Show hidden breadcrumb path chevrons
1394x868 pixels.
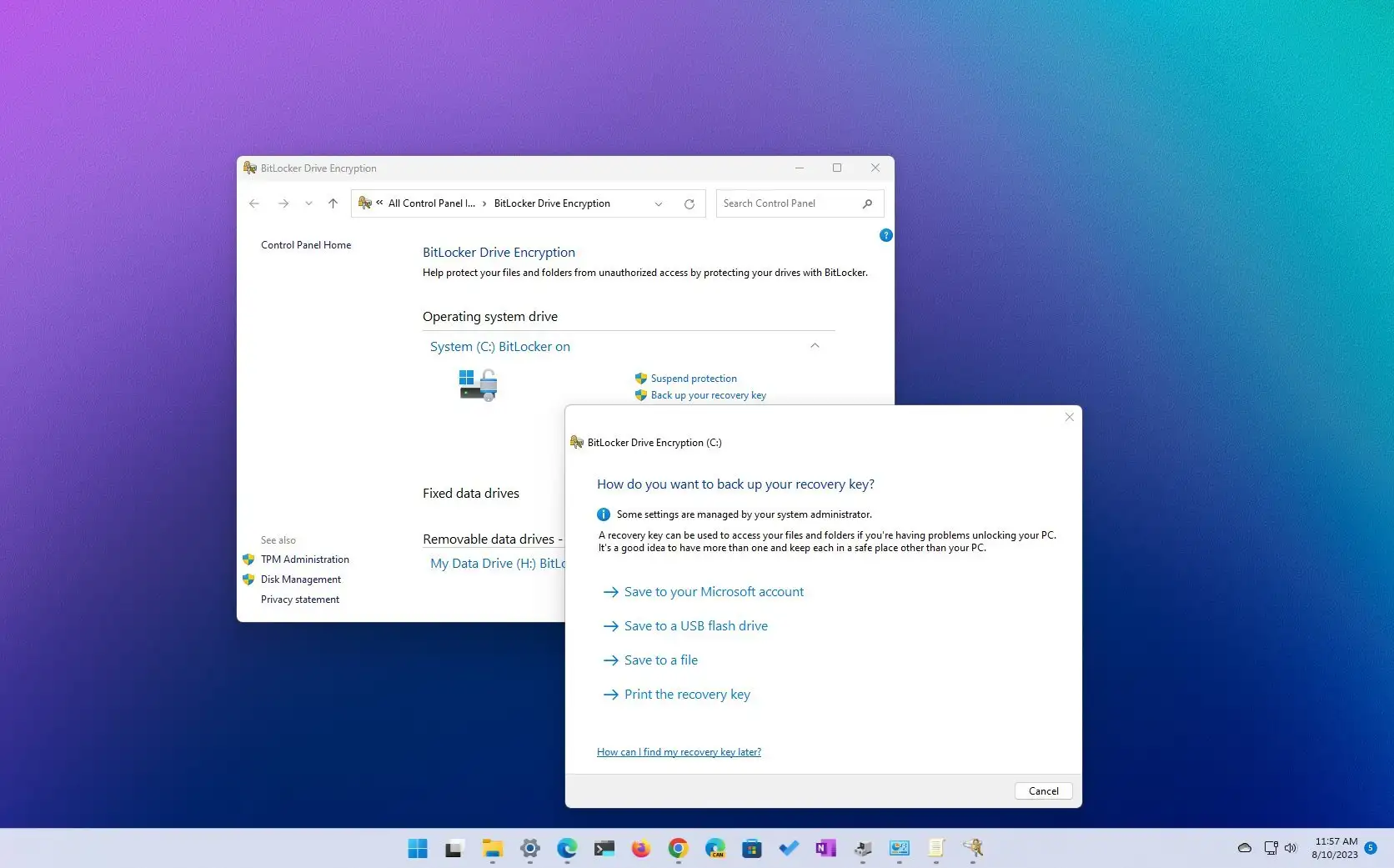pos(379,203)
